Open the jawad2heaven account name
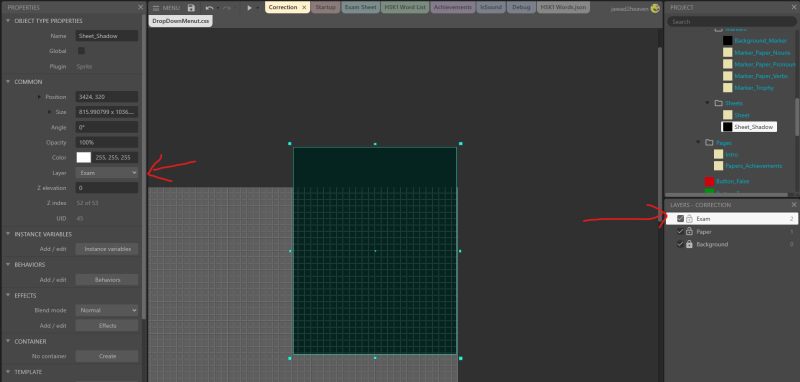The height and width of the screenshot is (382, 800). 630,9
